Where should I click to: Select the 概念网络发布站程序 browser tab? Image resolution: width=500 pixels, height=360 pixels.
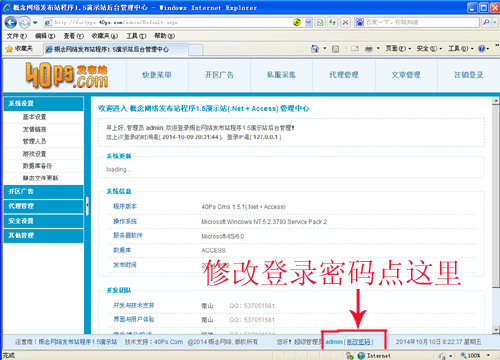click(x=115, y=49)
